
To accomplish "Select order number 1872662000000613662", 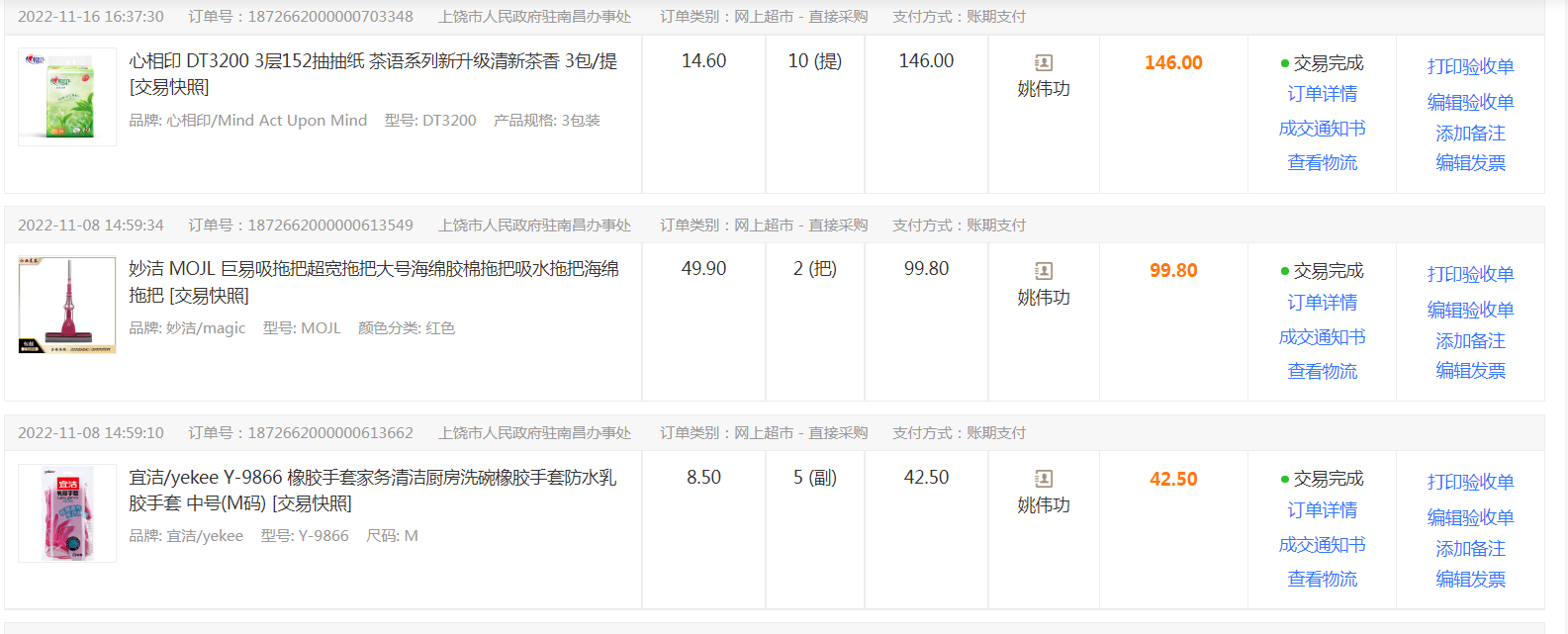I will (330, 433).
